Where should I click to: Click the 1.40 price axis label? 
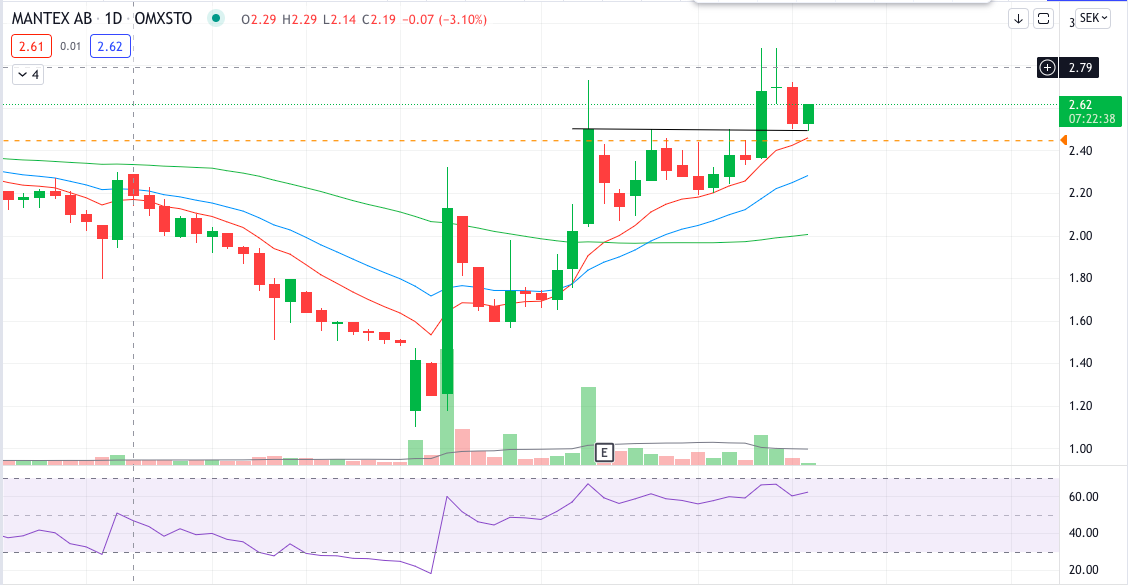tap(1081, 363)
